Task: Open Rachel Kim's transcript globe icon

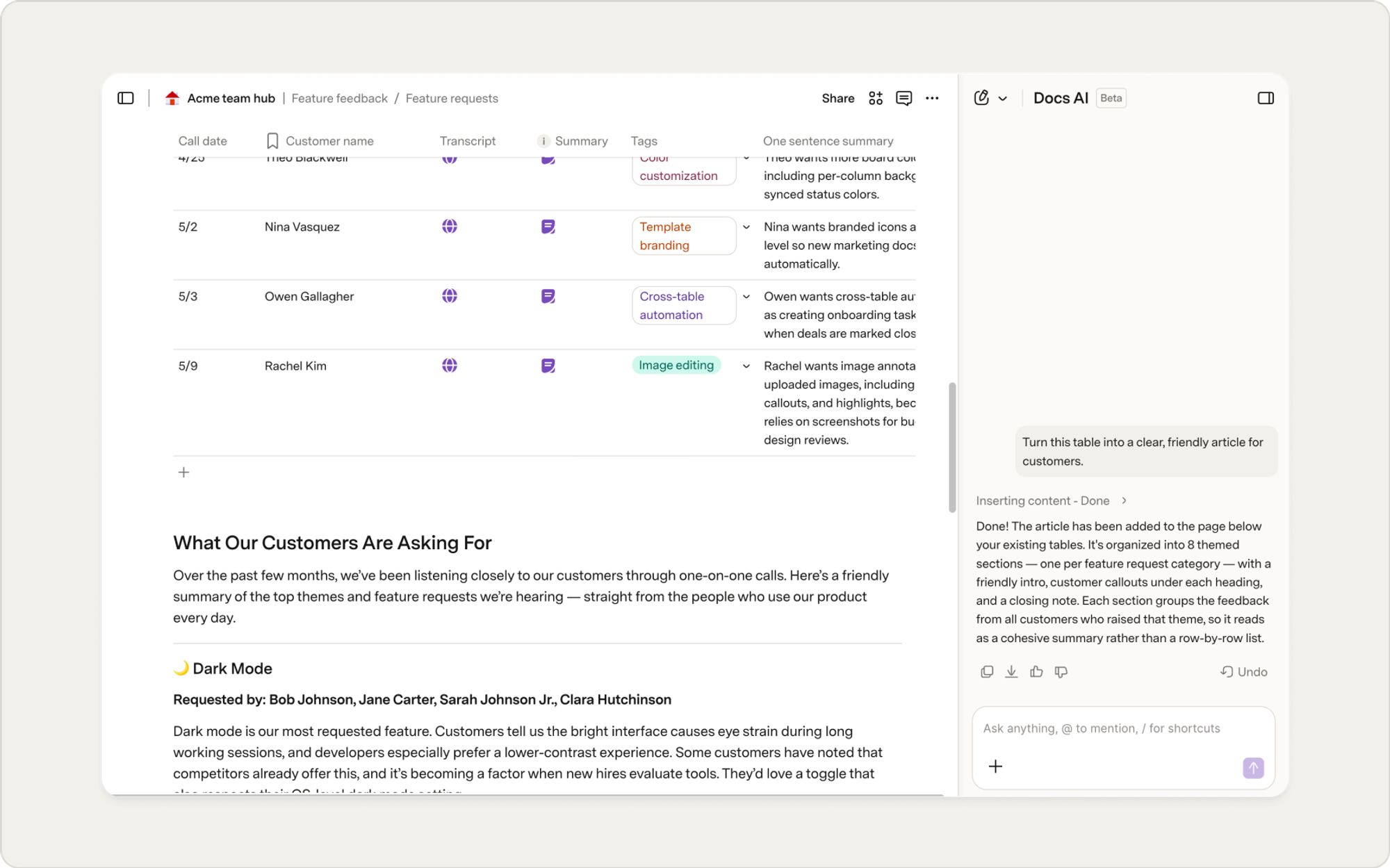Action: pos(450,366)
